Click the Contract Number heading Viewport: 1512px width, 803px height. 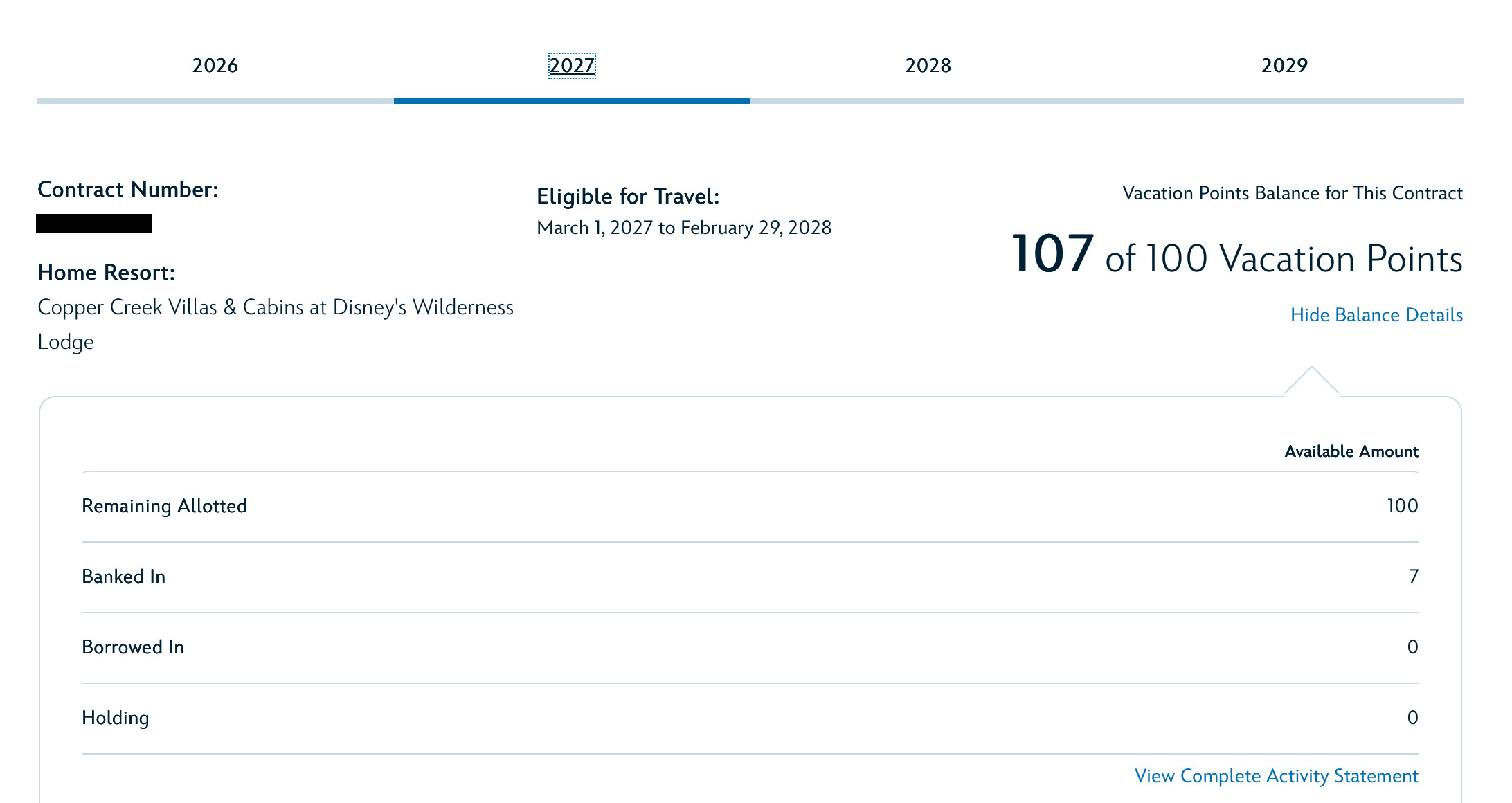[x=128, y=189]
